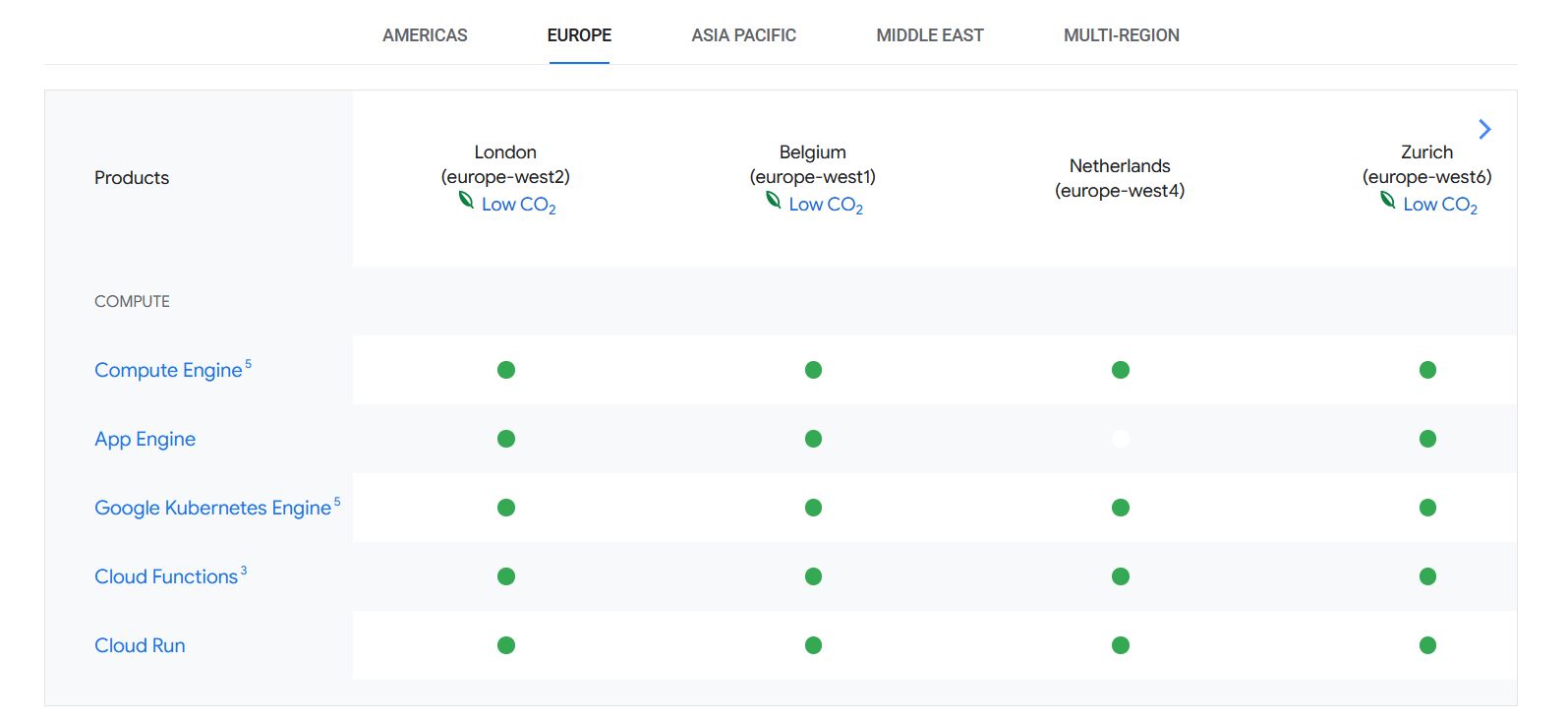Click Kubernetes Engine availability dot for Zurich
Image resolution: width=1568 pixels, height=723 pixels.
coord(1427,508)
